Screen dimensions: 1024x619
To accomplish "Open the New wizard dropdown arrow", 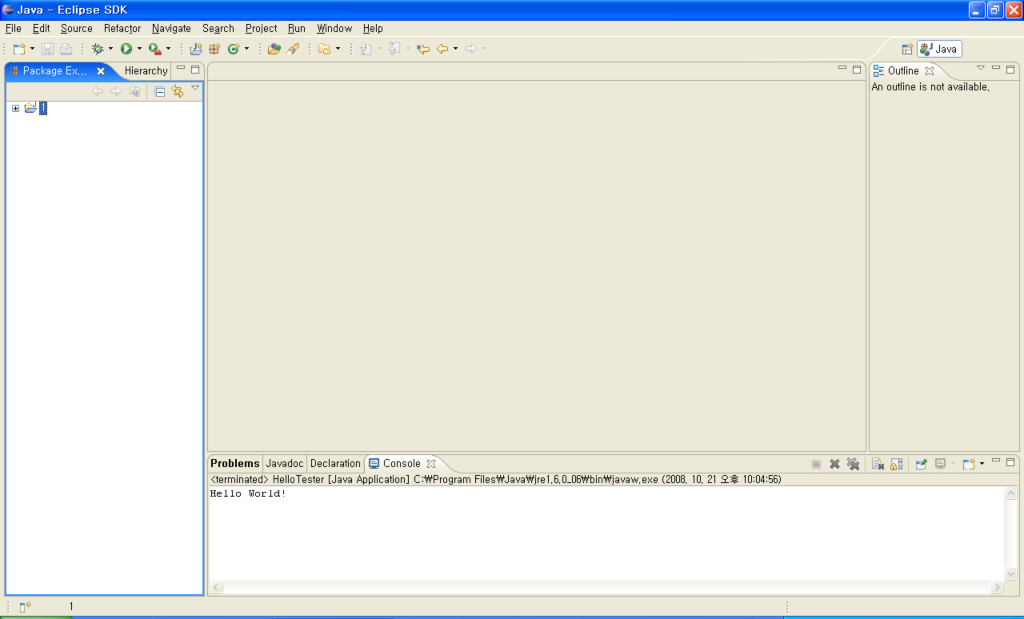I will pos(32,49).
